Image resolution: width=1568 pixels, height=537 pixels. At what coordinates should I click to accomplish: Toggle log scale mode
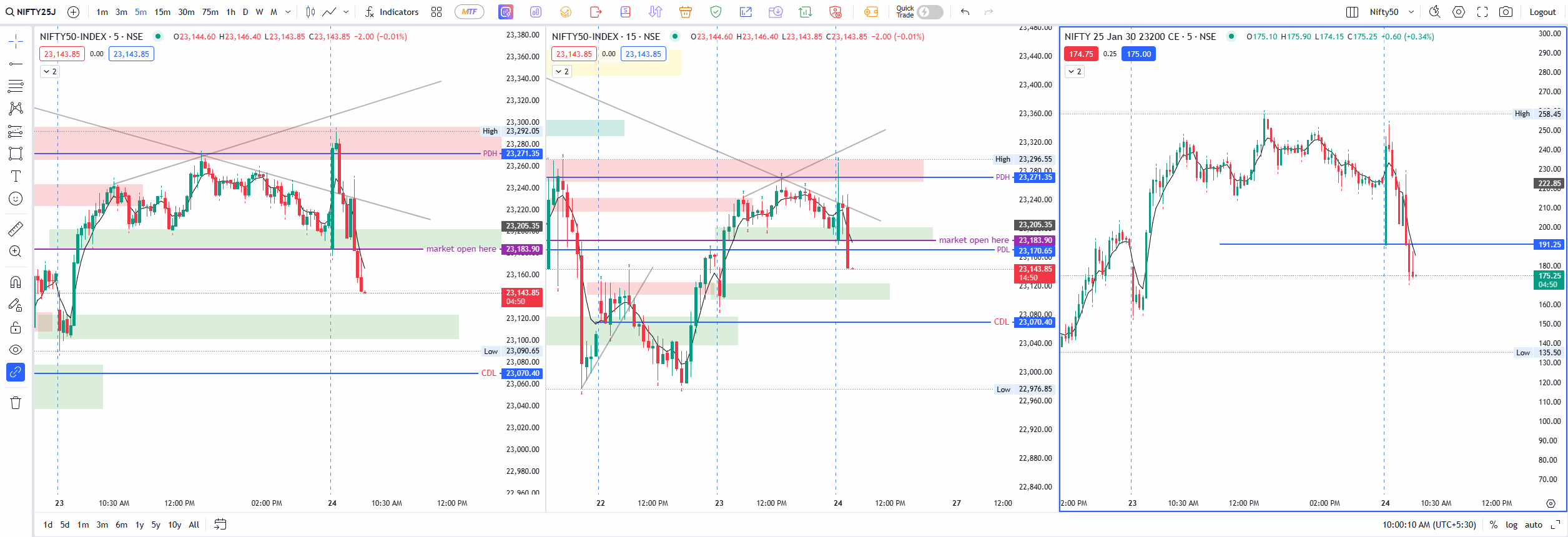1511,525
